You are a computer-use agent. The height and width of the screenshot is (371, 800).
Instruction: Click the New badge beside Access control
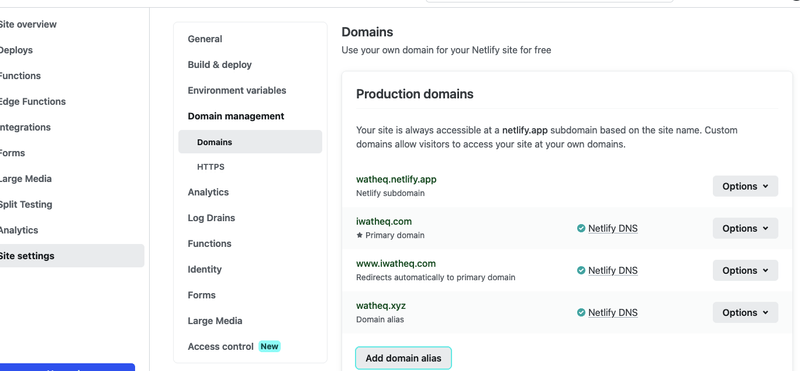pyautogui.click(x=269, y=347)
